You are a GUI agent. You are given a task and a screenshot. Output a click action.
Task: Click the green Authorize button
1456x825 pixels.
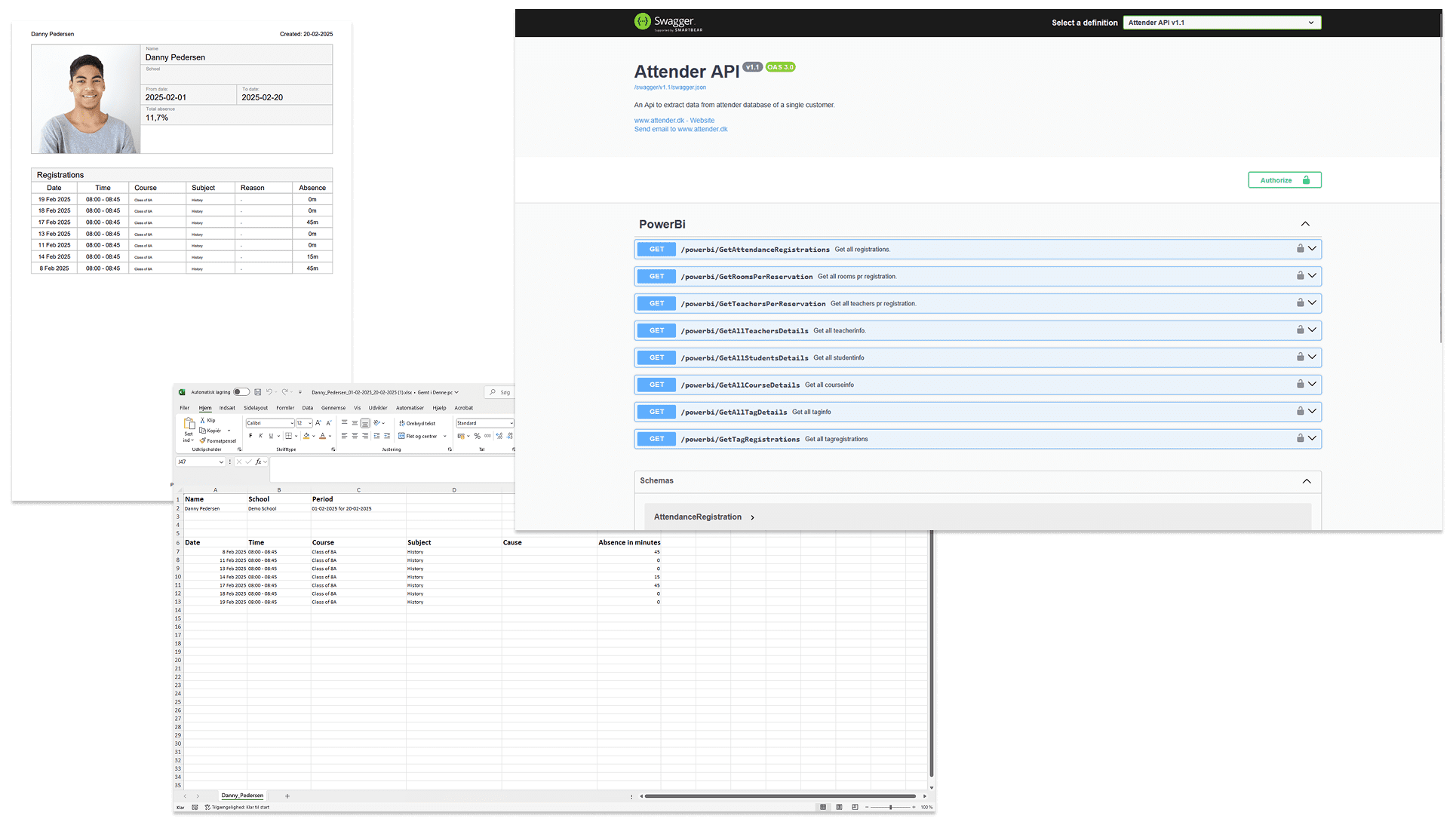(x=1284, y=180)
